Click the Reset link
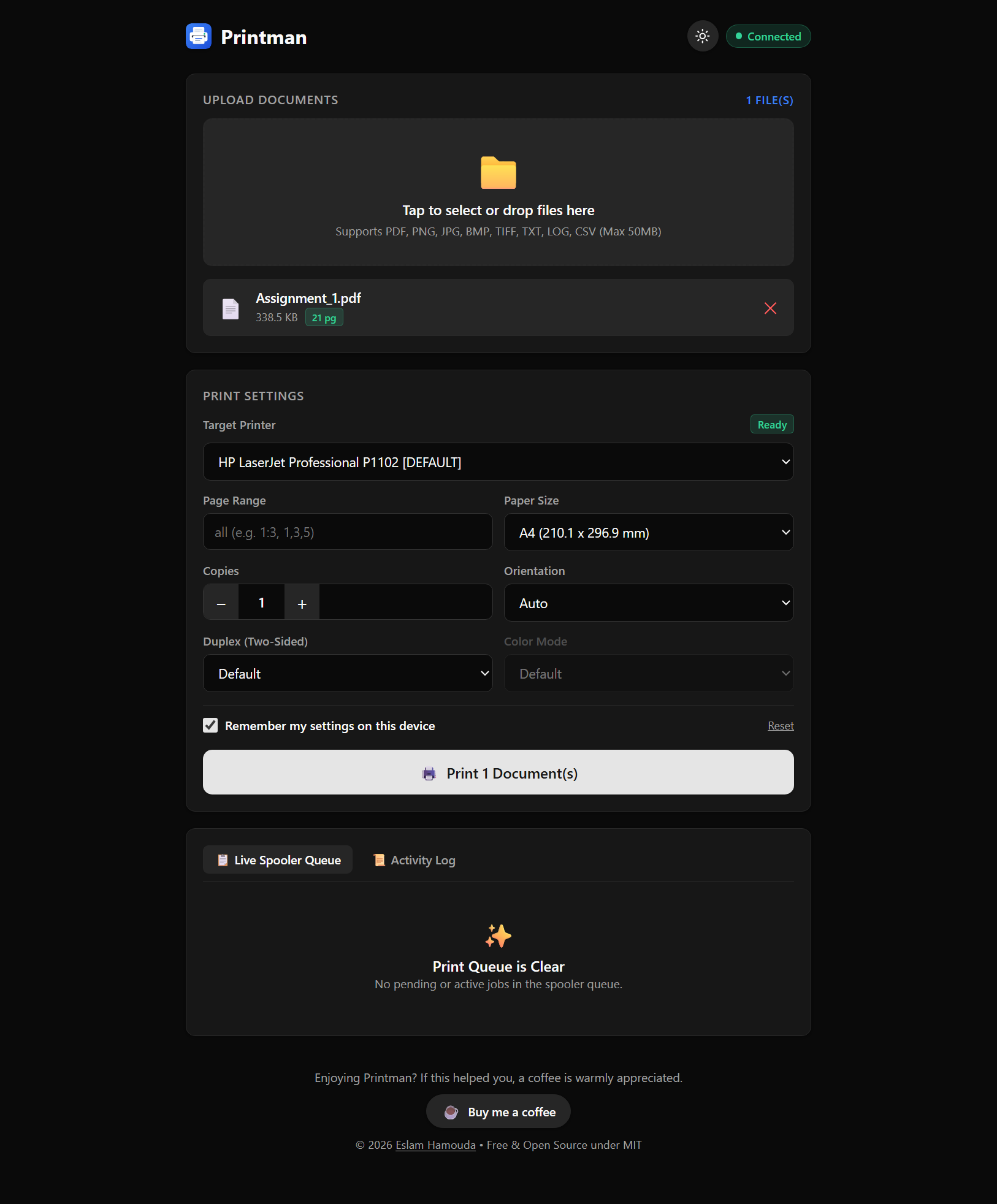997x1204 pixels. [781, 725]
